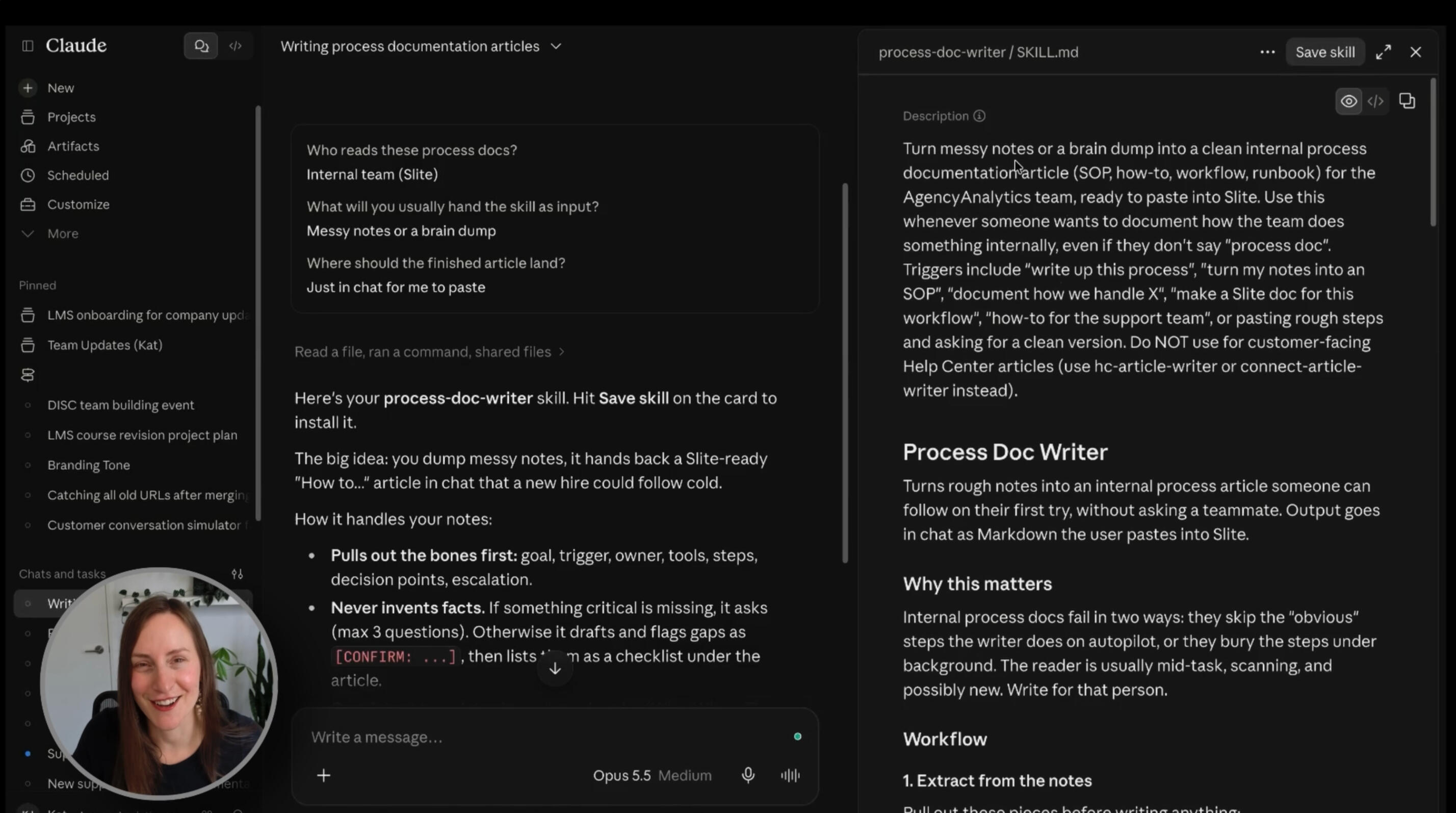Expand 'Read a file, ran a command' details
Image resolution: width=1456 pixels, height=813 pixels.
pos(429,351)
